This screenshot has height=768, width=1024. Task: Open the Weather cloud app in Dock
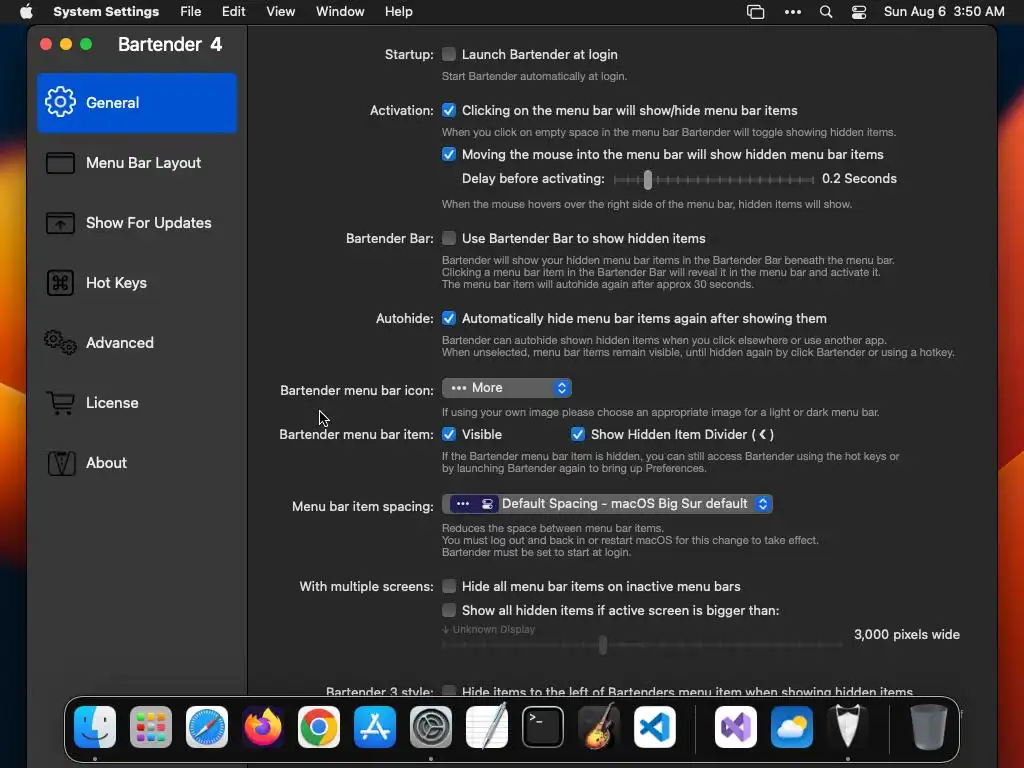tap(792, 727)
